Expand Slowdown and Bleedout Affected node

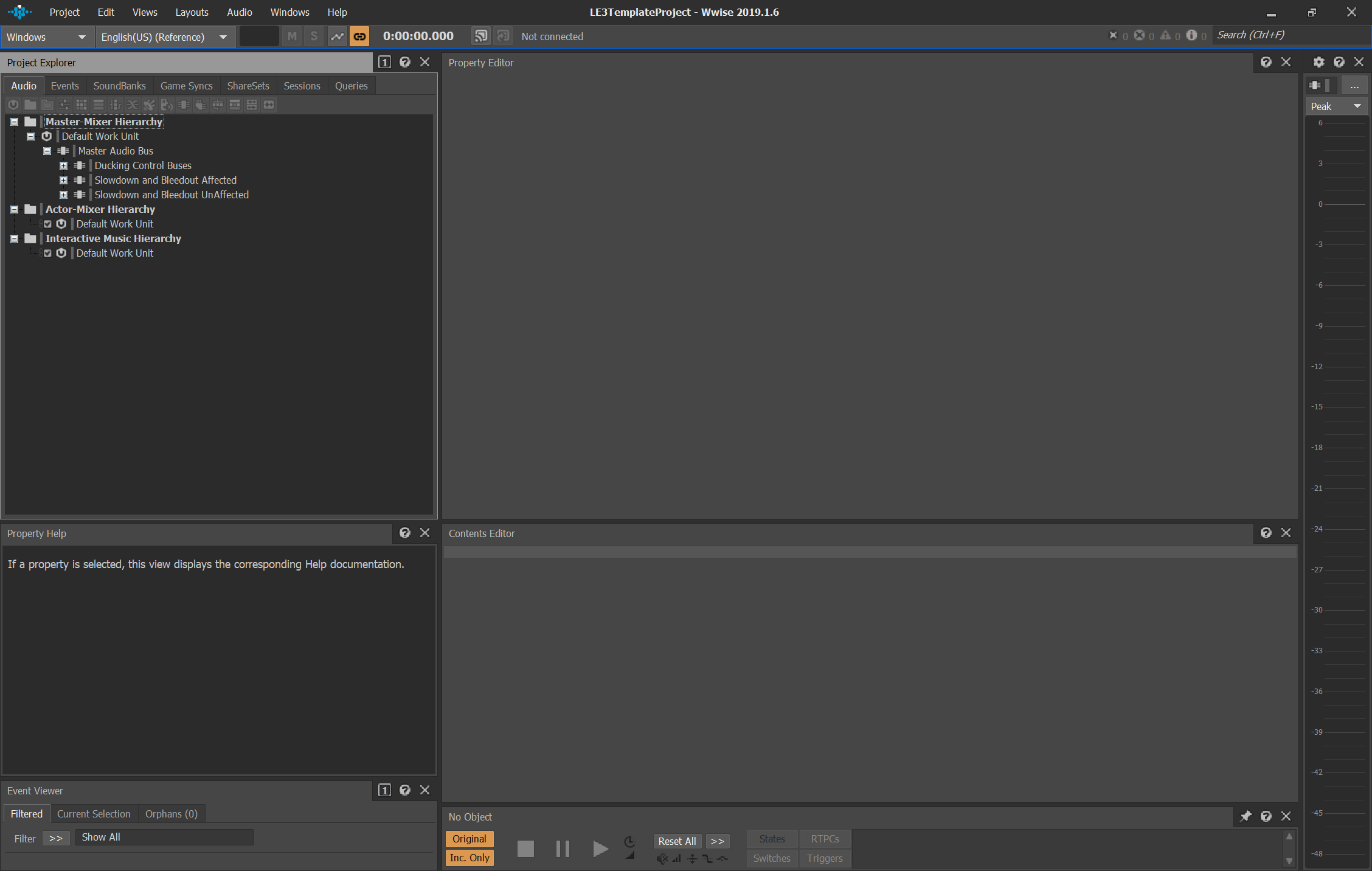(x=63, y=180)
